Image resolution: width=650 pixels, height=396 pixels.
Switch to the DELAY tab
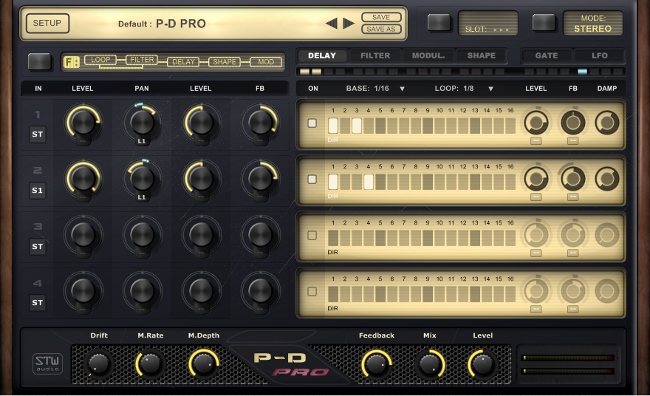click(322, 56)
